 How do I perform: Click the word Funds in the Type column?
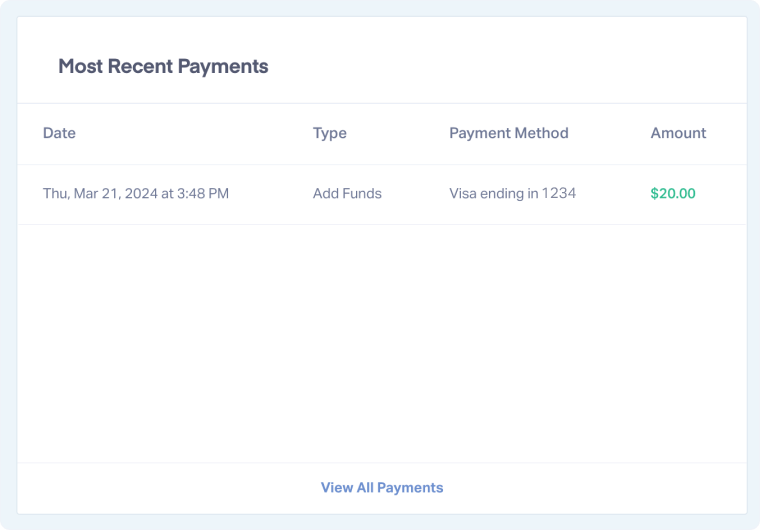click(x=363, y=194)
